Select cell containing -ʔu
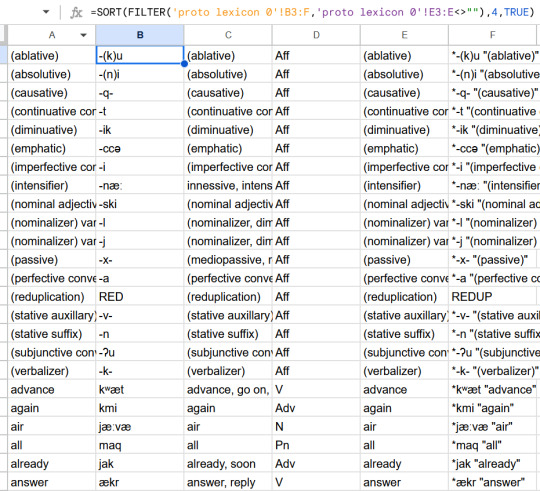540x491 pixels. 140,353
